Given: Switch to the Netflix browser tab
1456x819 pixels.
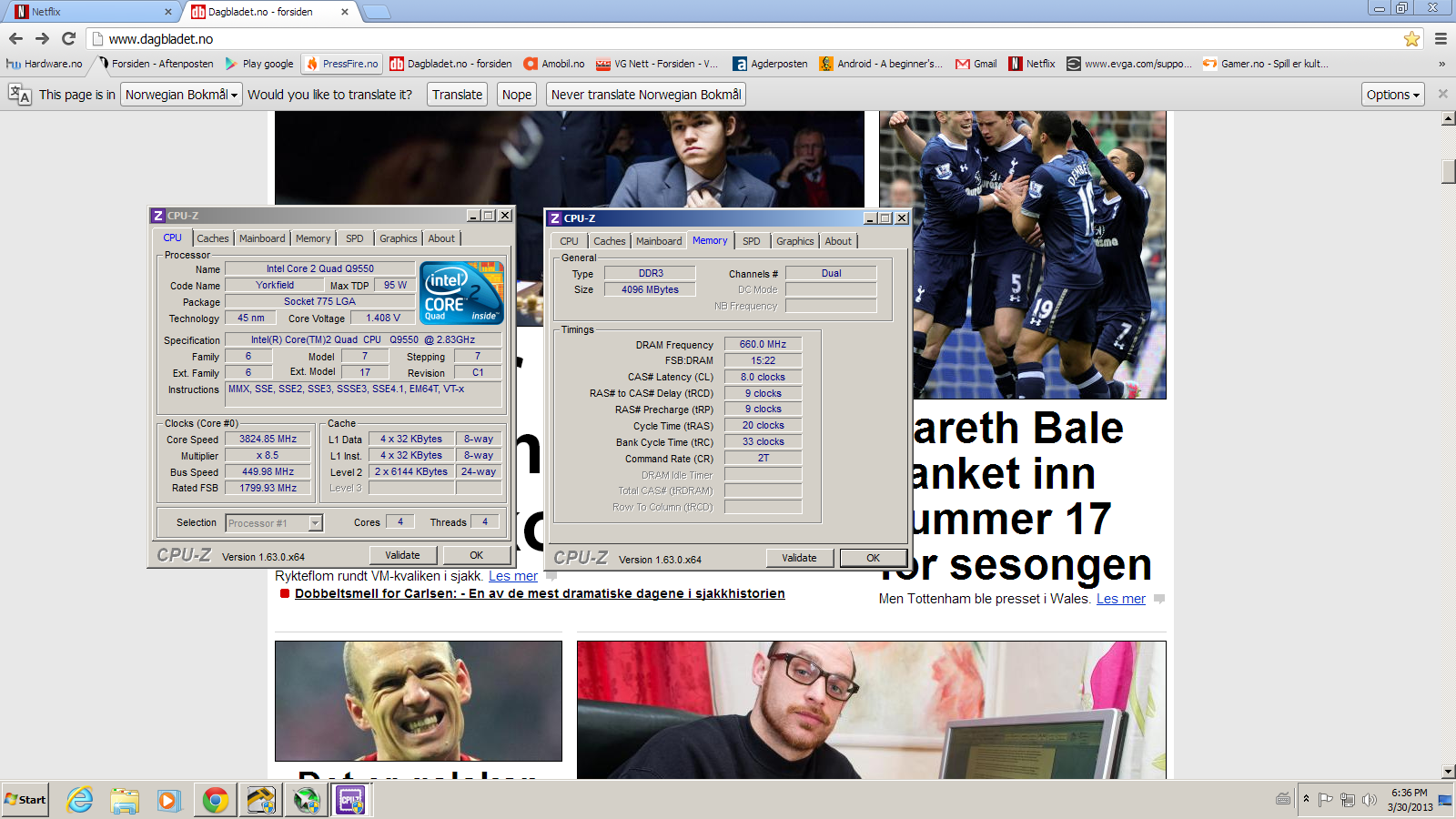Looking at the screenshot, I should click(x=91, y=12).
